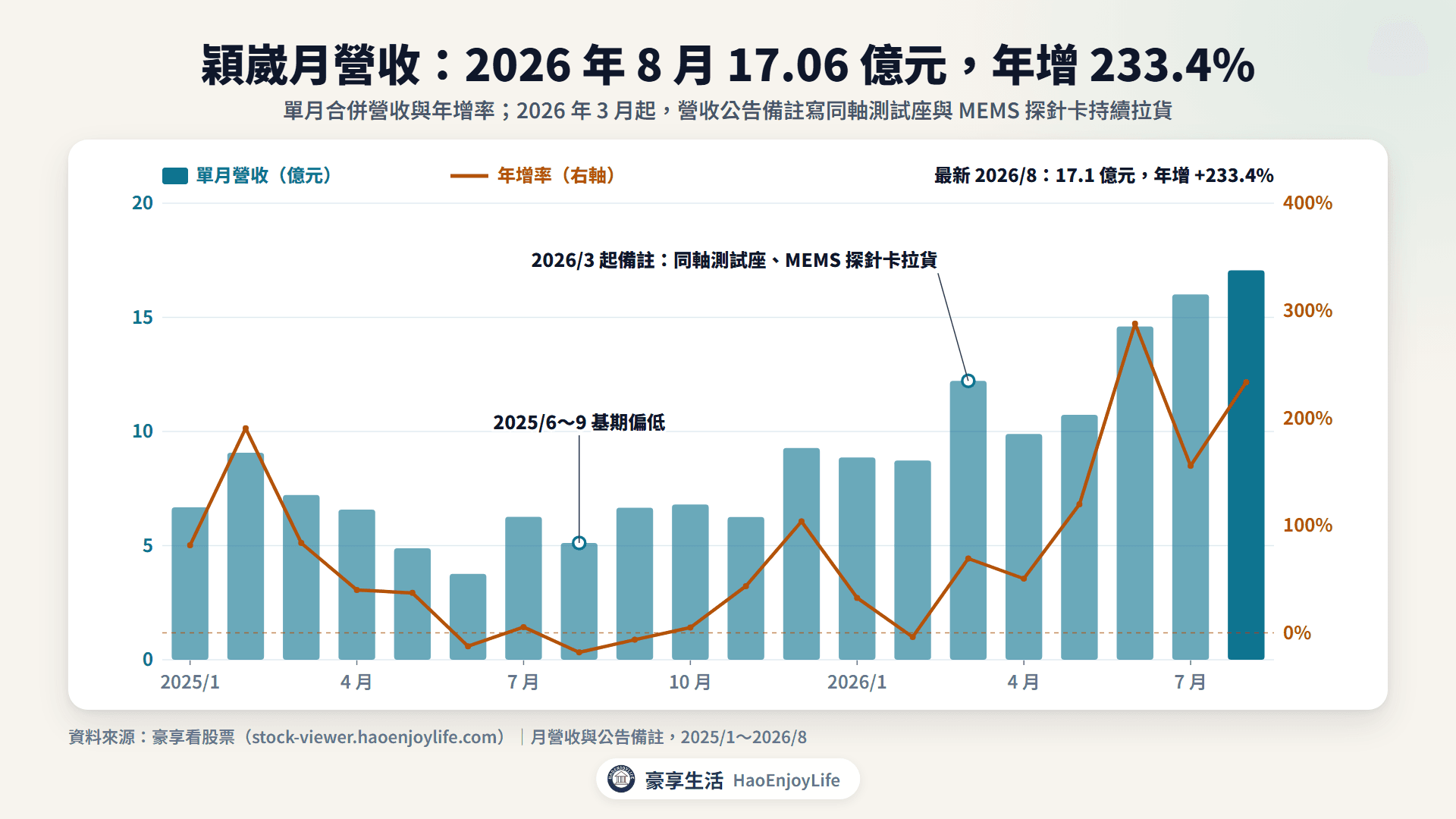Click the 年增率（右軸） legend label
Screen dimensions: 1456x819
[x=558, y=176]
